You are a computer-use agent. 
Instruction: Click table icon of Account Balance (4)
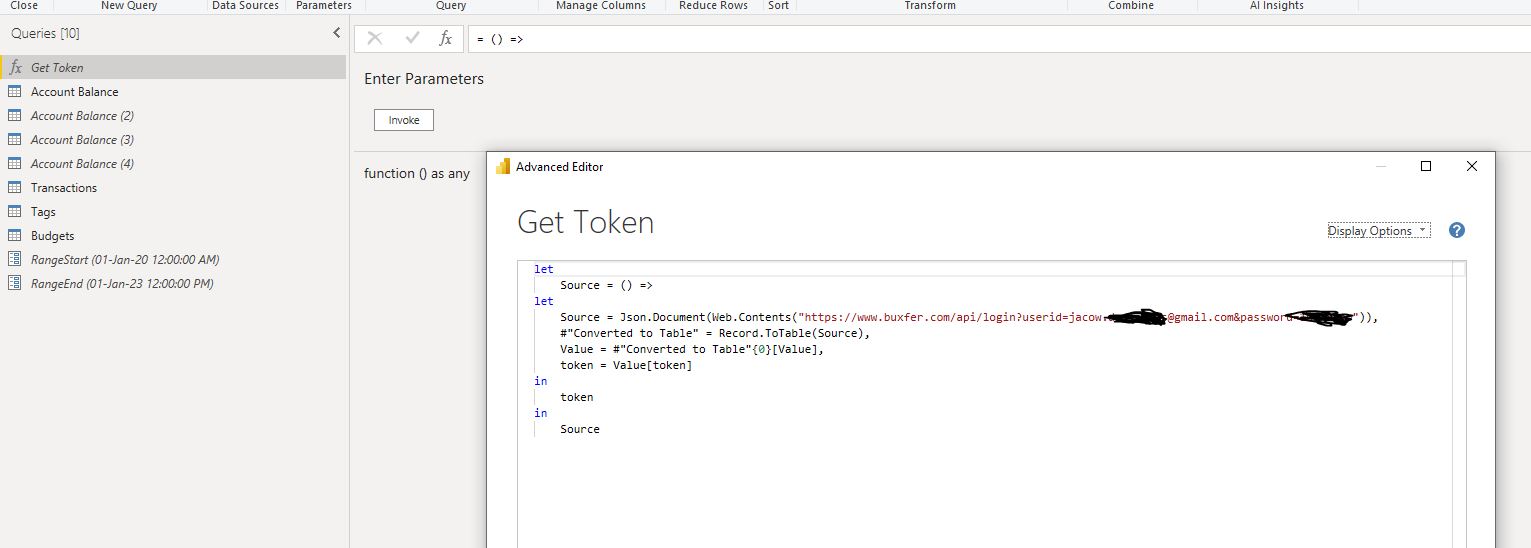coord(15,163)
